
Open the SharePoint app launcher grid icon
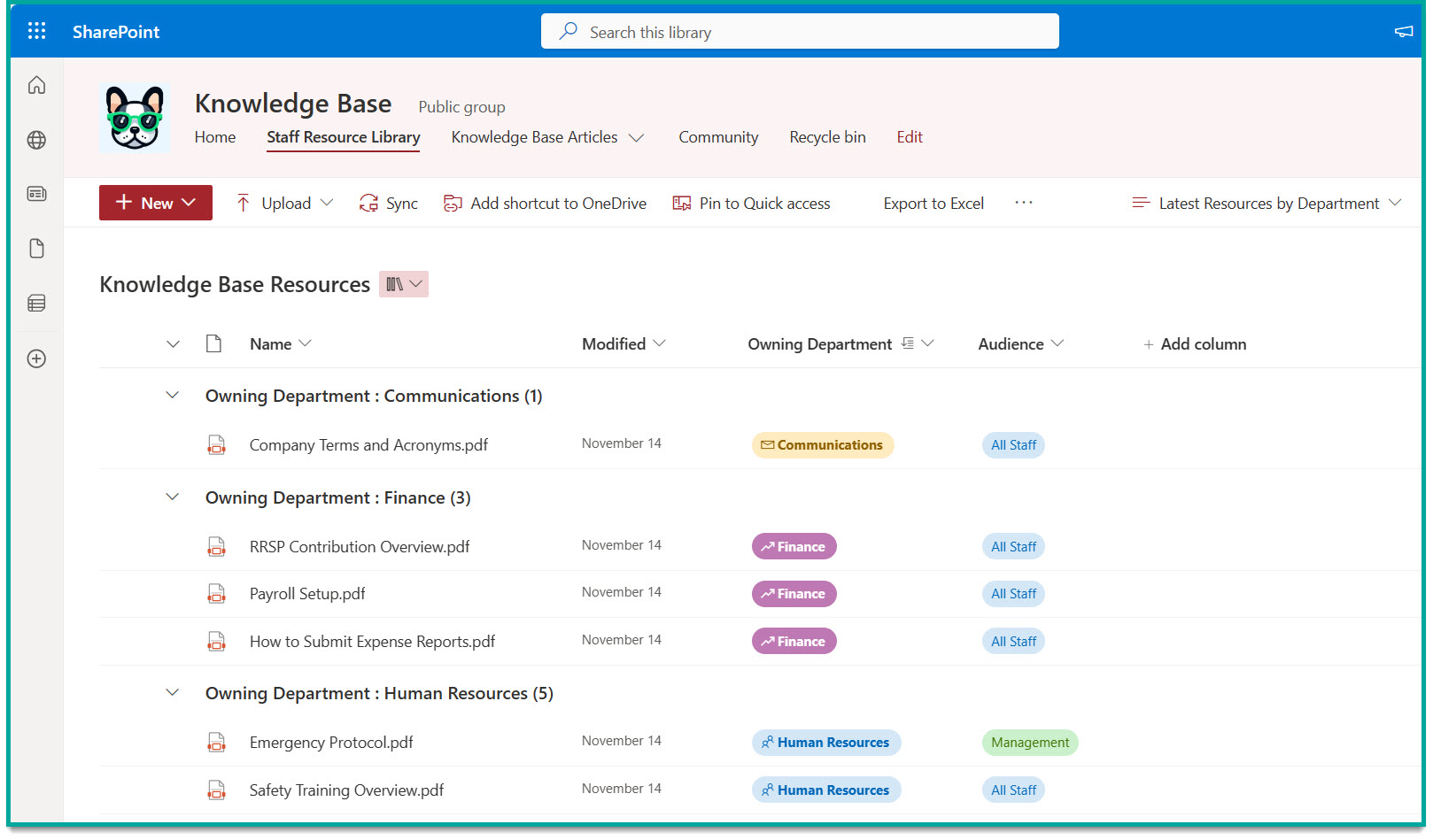(x=36, y=30)
